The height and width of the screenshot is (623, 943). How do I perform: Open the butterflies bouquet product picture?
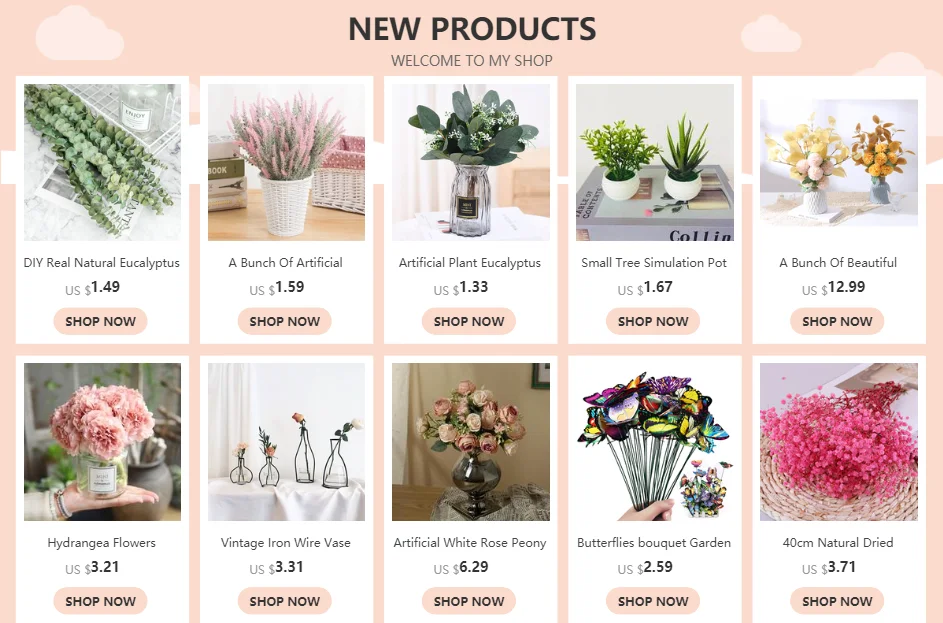click(655, 442)
